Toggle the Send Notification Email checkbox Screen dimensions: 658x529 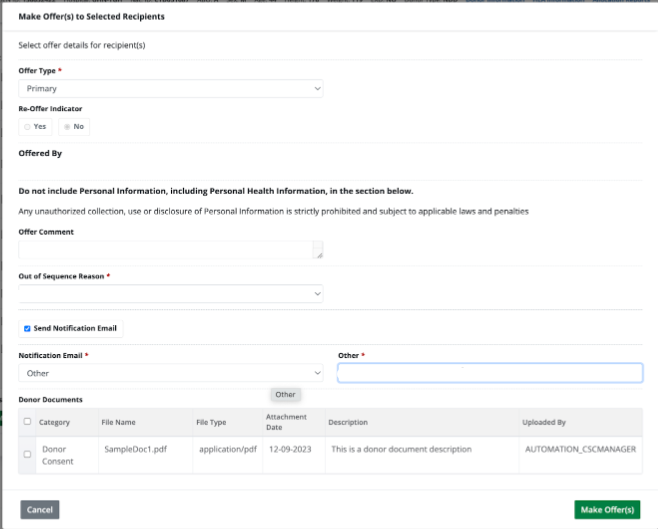click(x=27, y=328)
